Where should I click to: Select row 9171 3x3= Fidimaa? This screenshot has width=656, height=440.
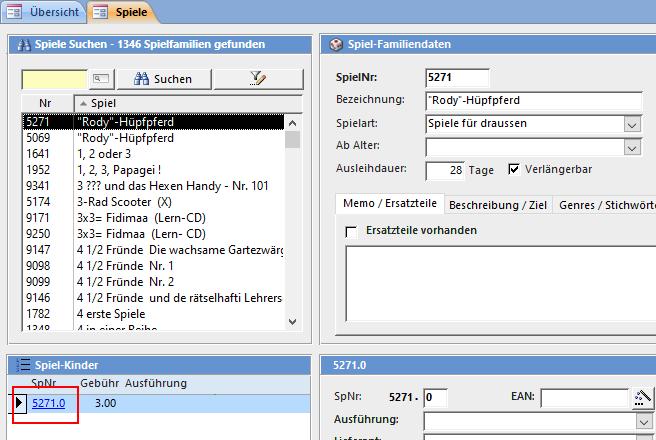point(154,218)
